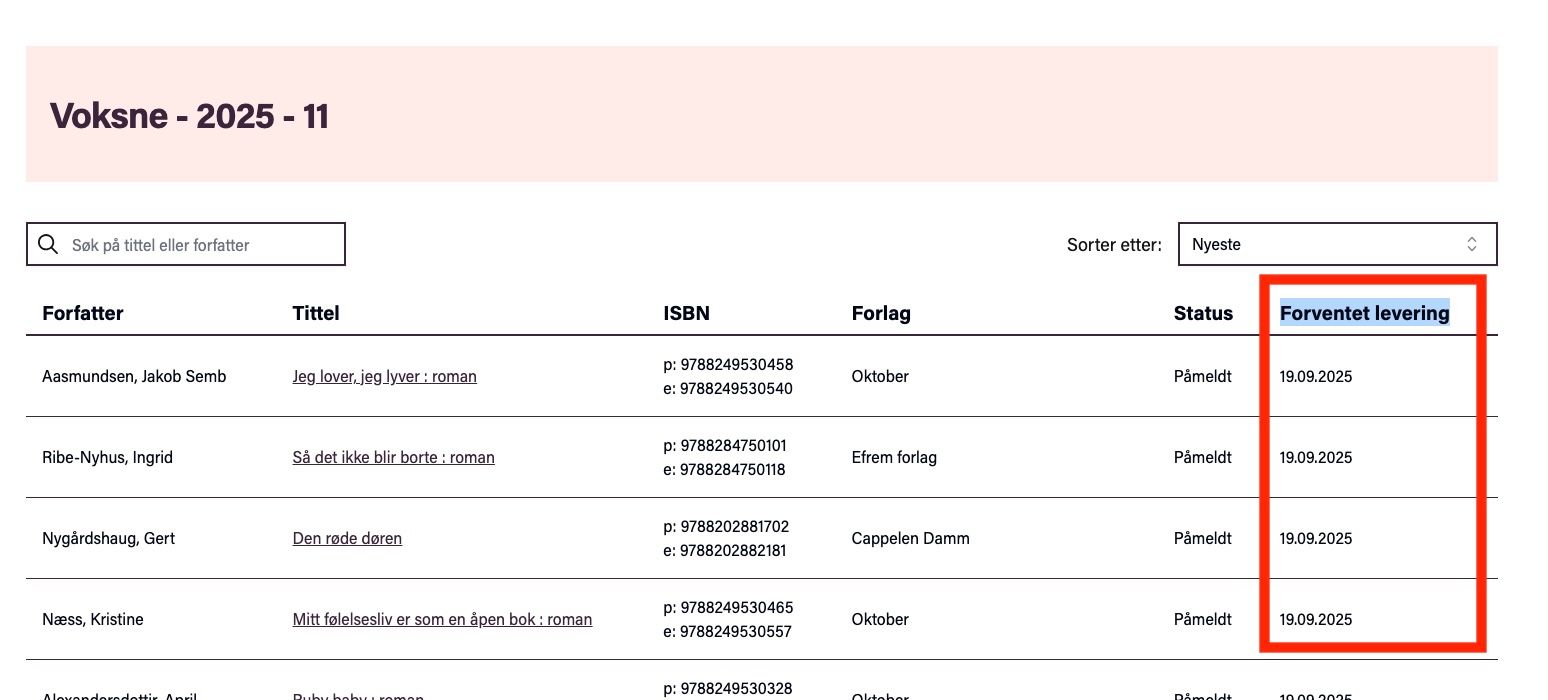Viewport: 1548px width, 700px height.
Task: Open 'Jeg lover, jeg lyver : roman' link
Action: [x=384, y=377]
